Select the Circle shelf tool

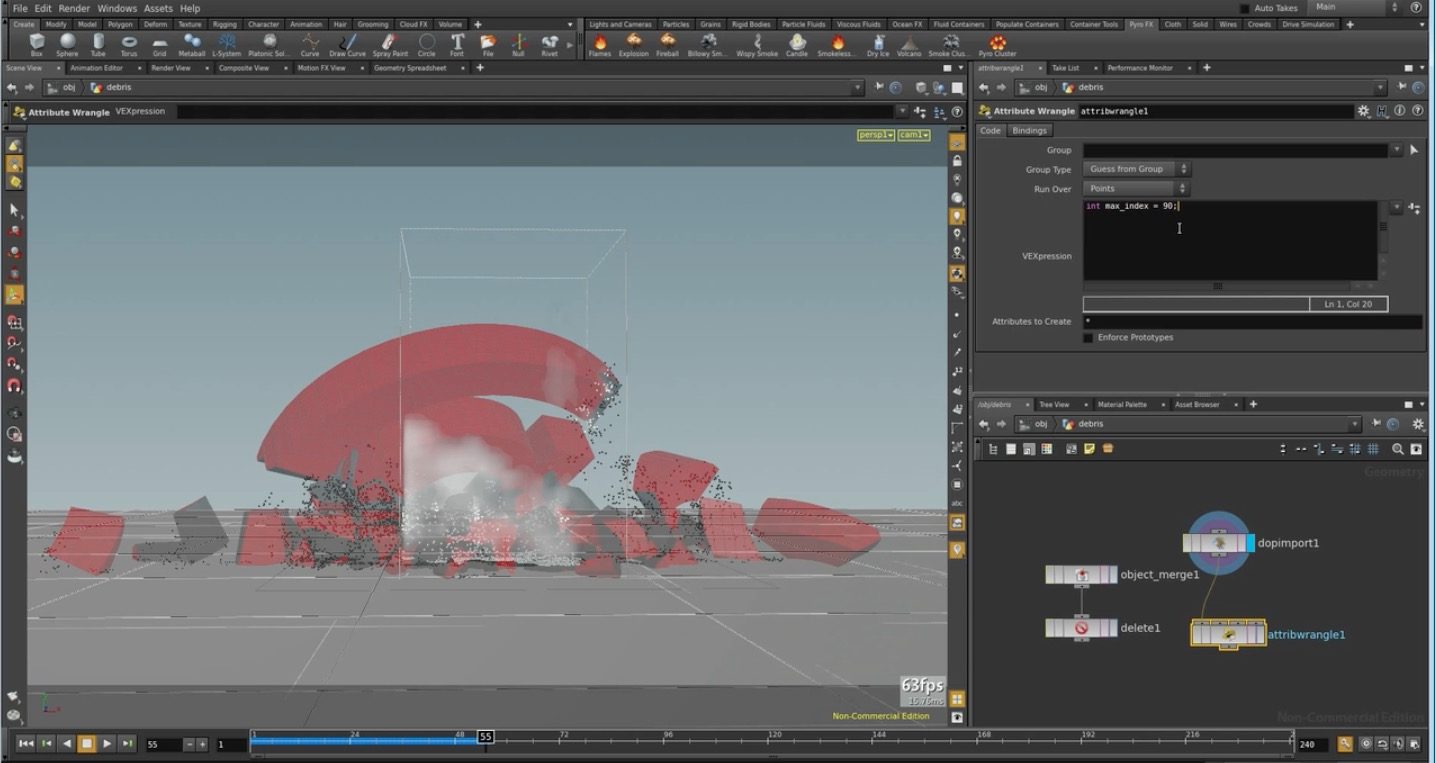(427, 45)
